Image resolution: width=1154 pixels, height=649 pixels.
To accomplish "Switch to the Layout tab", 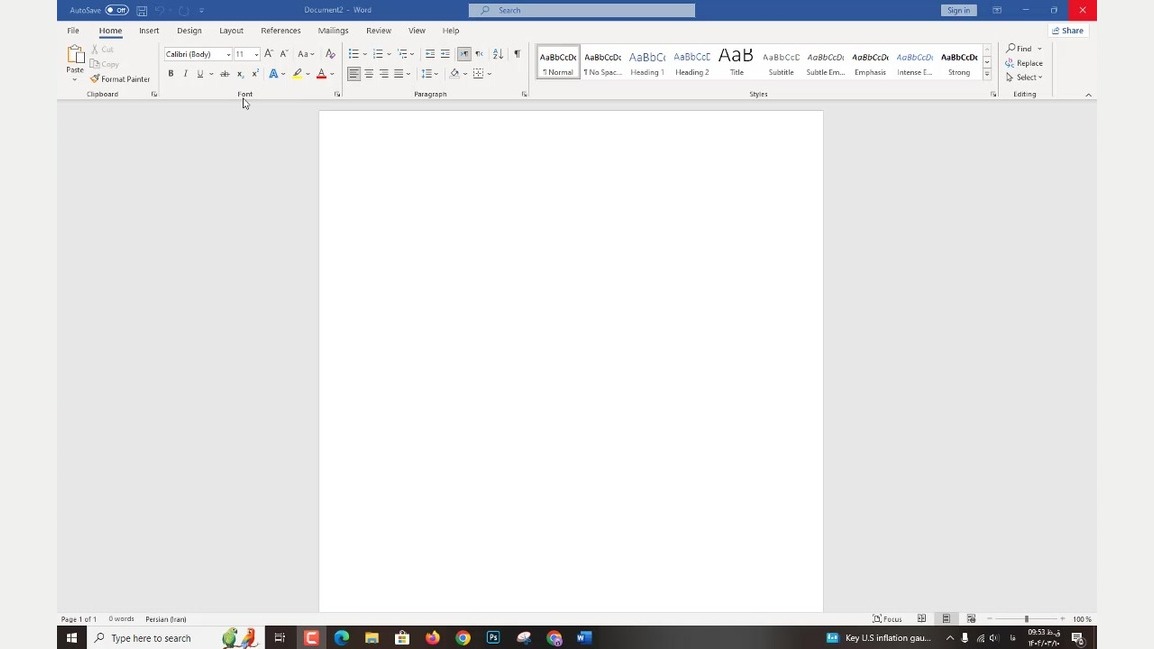I will pos(231,31).
